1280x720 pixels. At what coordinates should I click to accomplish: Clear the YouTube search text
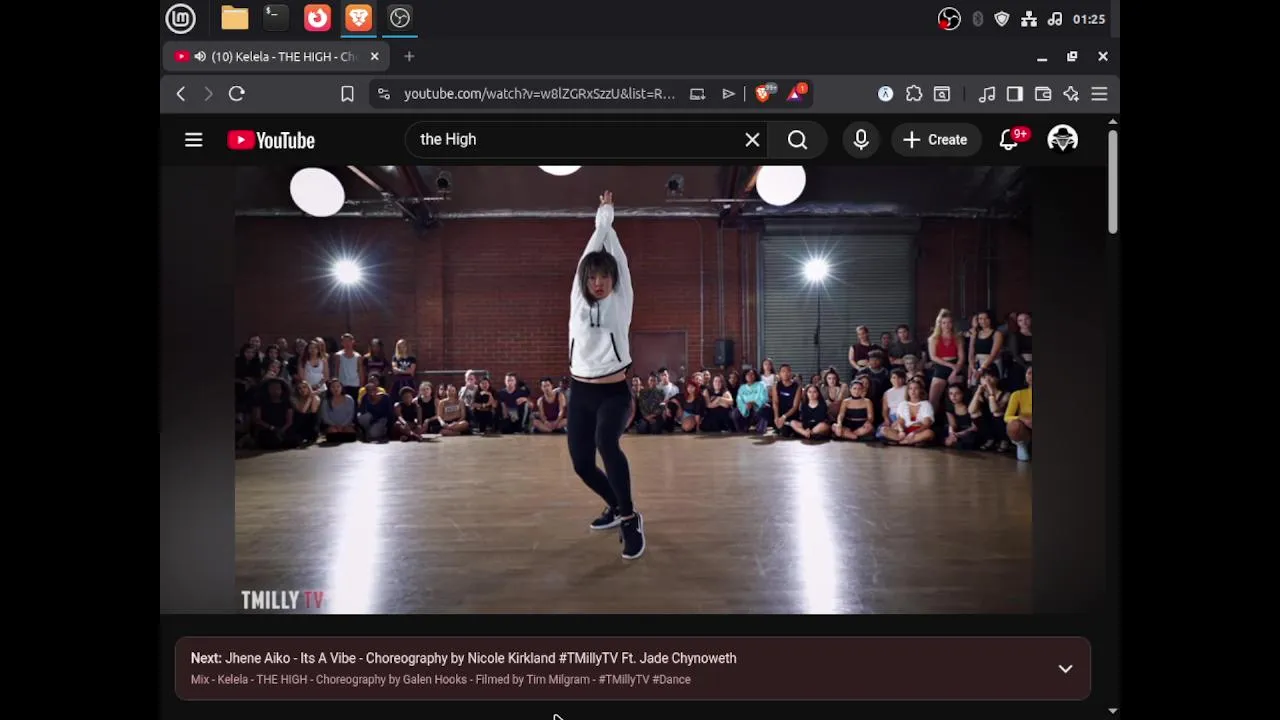752,140
